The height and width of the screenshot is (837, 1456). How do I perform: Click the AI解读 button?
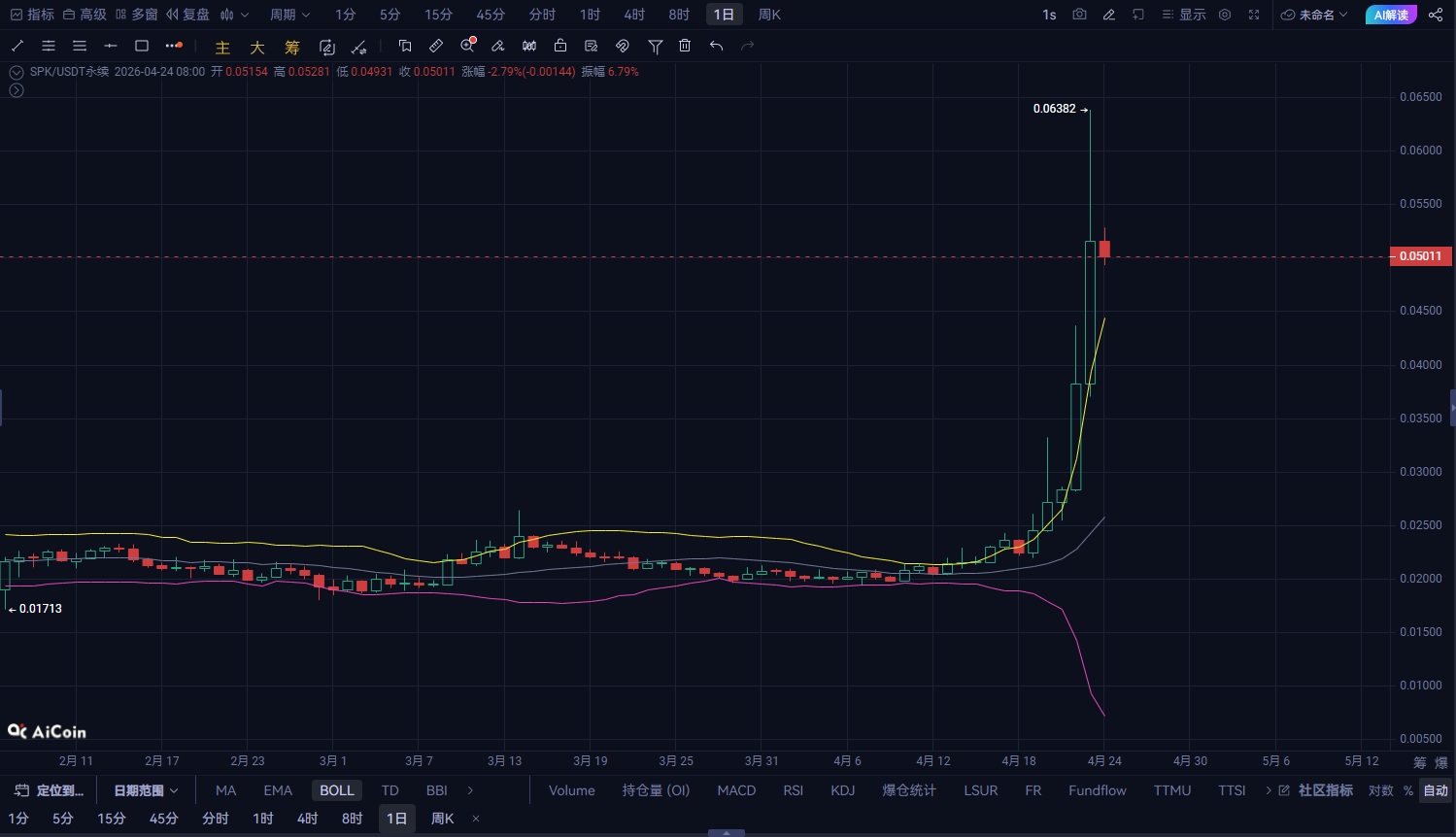(1391, 15)
